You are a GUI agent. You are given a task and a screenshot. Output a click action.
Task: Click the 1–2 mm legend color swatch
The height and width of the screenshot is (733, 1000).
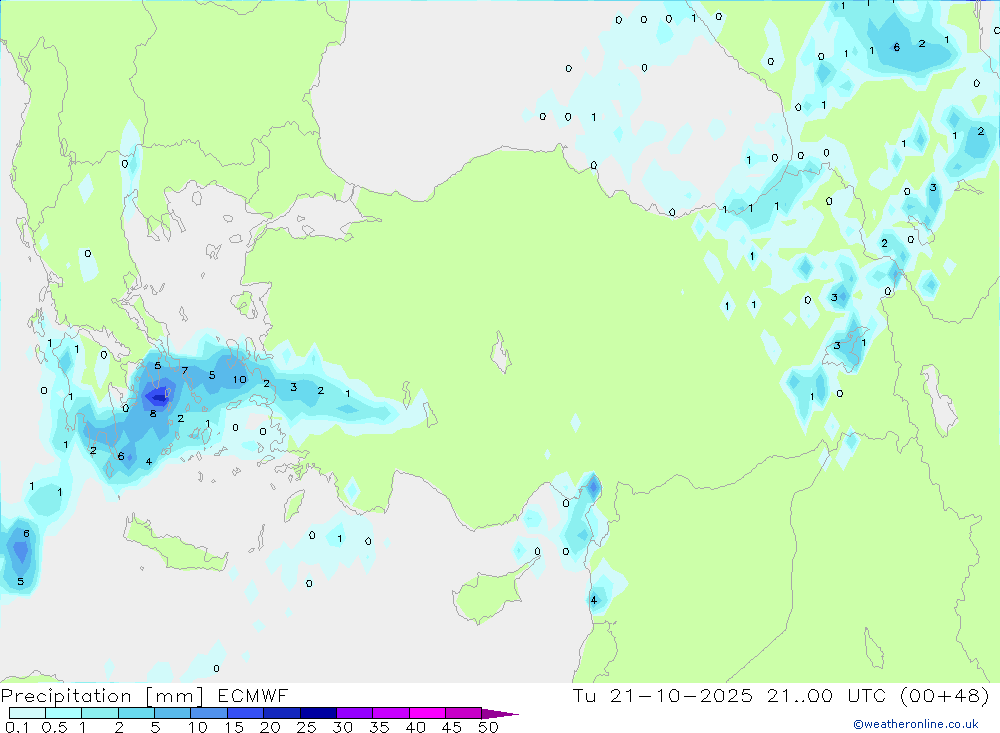100,713
